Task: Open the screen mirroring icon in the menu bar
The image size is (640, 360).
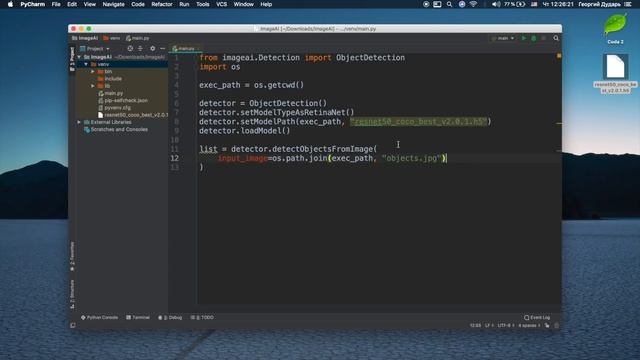Action: [437, 4]
